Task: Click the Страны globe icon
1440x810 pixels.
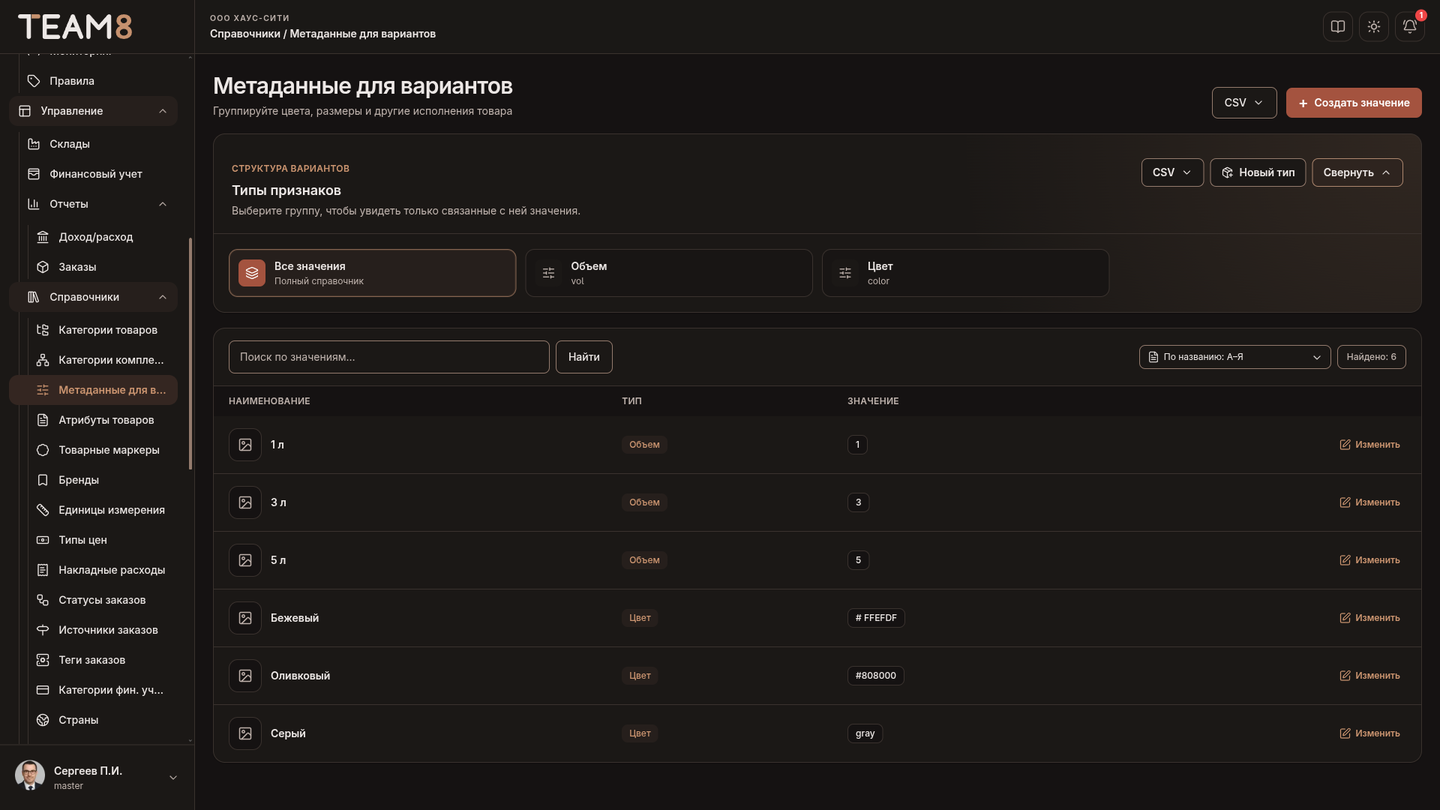Action: click(x=43, y=720)
